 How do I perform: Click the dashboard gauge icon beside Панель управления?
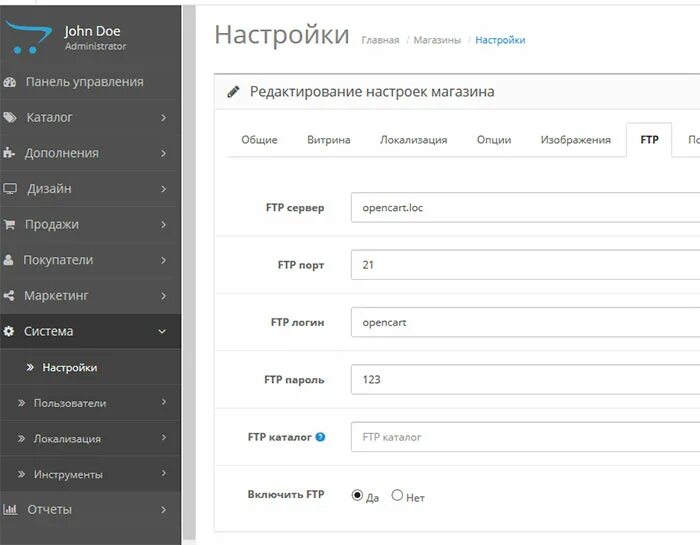(x=9, y=82)
